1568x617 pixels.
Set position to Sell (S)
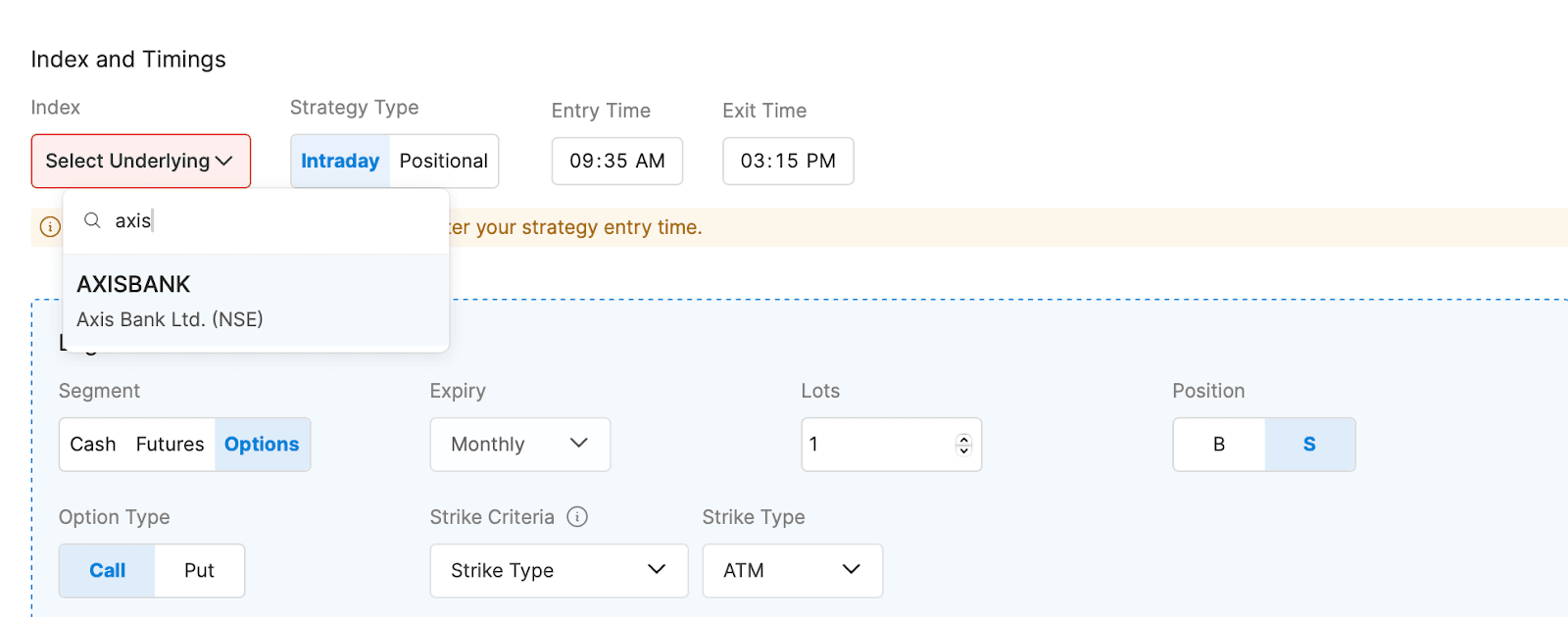point(1309,445)
